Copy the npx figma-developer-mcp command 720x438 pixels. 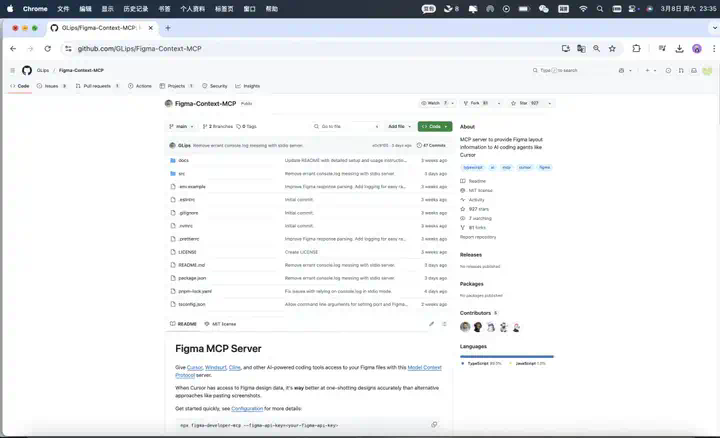click(434, 425)
